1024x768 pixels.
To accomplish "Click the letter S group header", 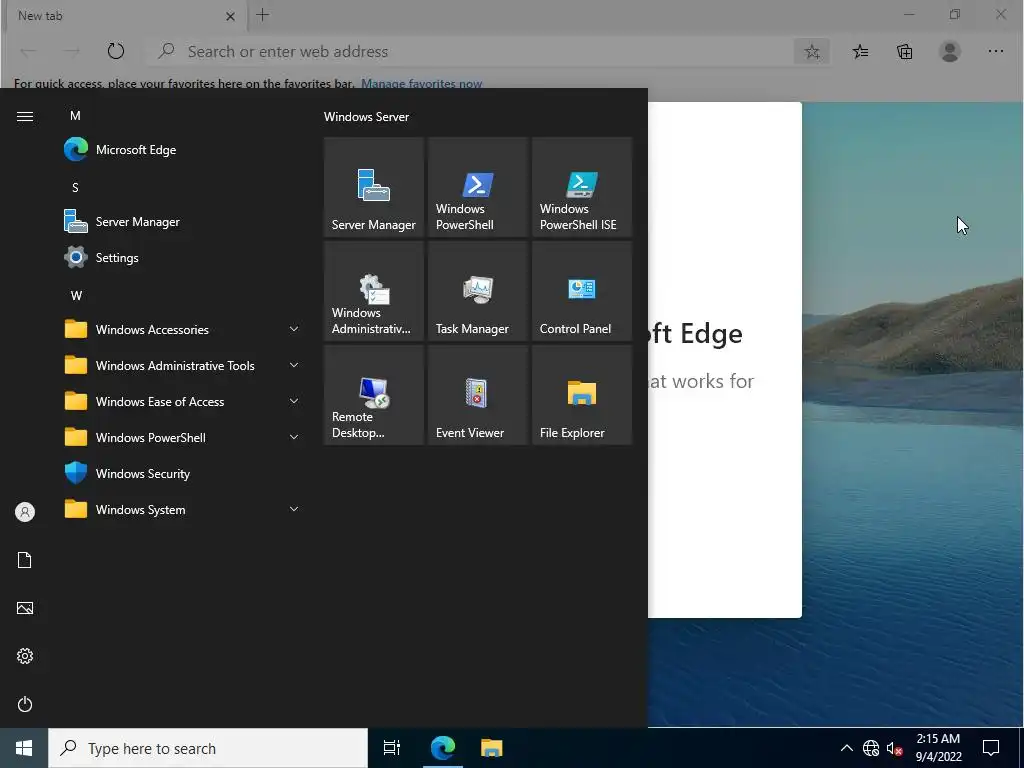I will point(75,187).
